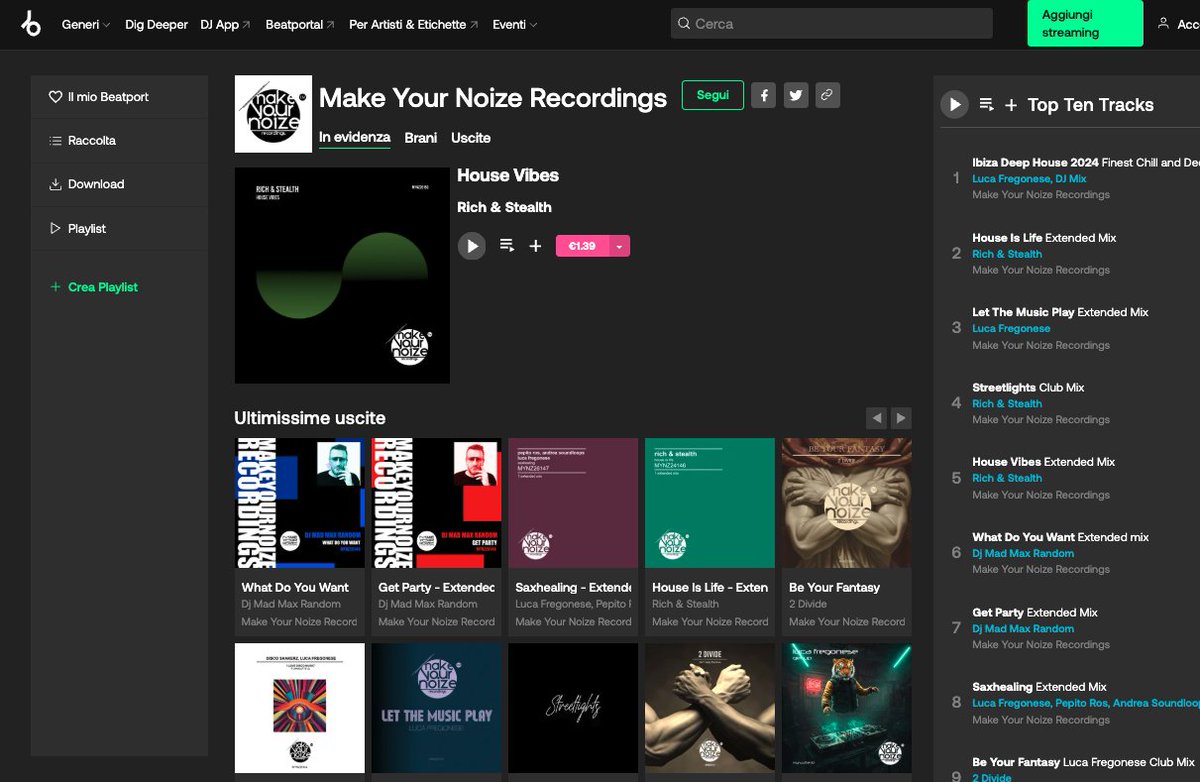Open the 2 Divide crossed arms cover
The image size is (1200, 782).
click(x=710, y=708)
